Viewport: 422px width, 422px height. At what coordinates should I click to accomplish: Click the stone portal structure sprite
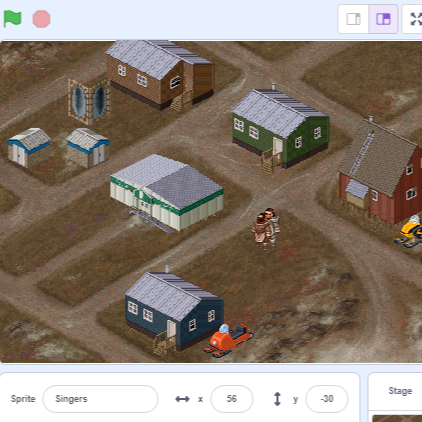[89, 101]
